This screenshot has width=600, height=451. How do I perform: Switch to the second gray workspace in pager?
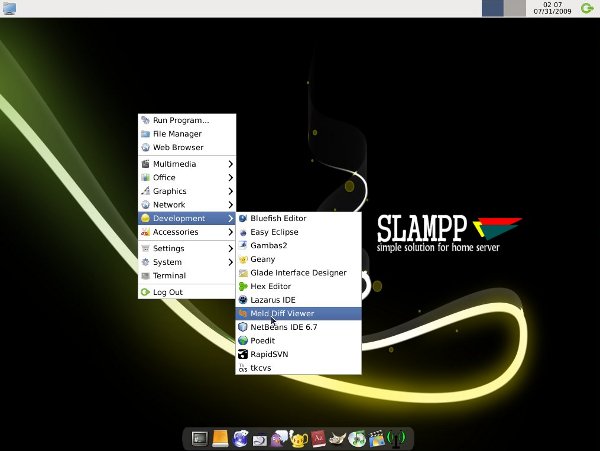point(515,8)
